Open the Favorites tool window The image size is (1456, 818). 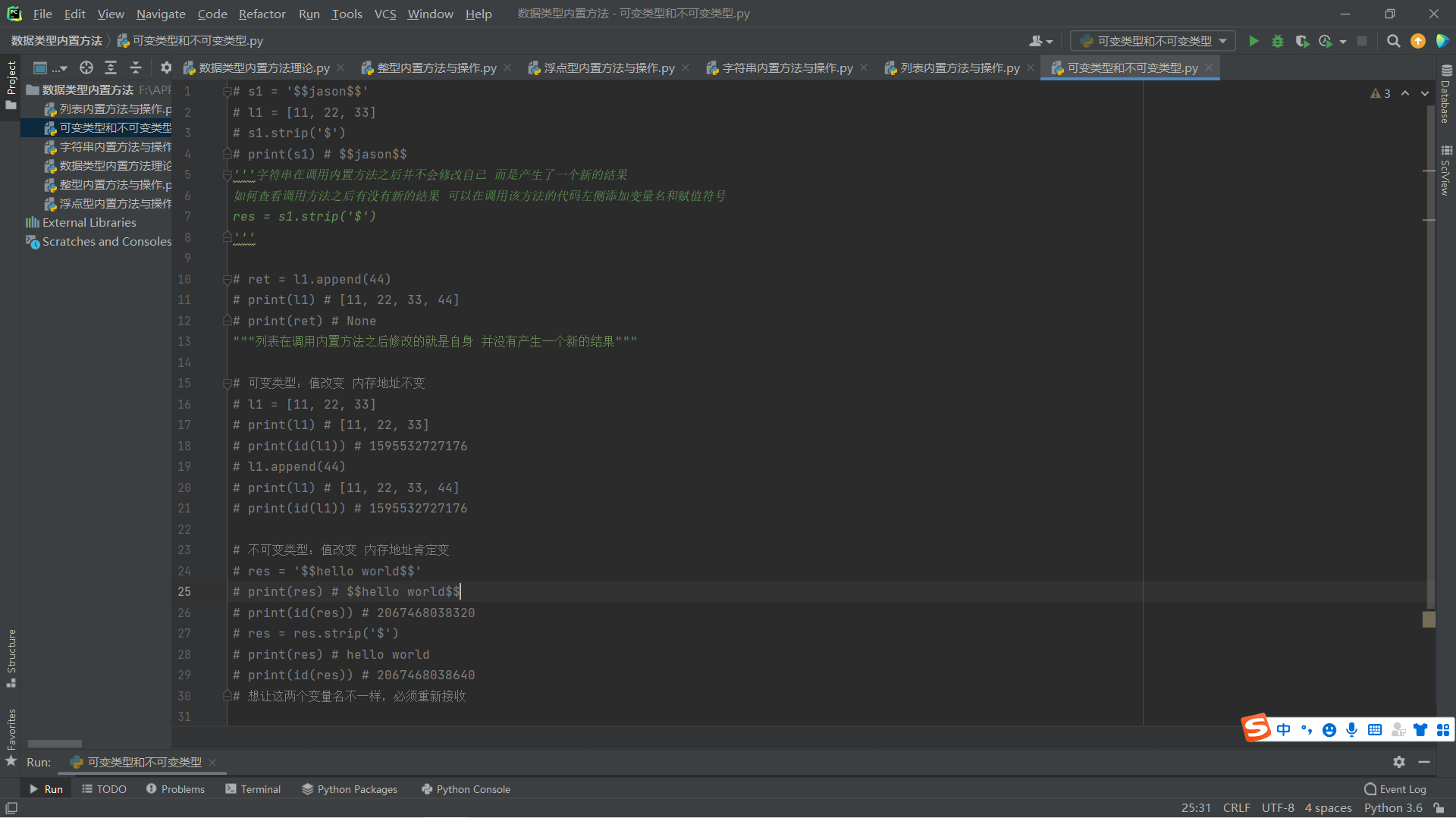(x=11, y=737)
